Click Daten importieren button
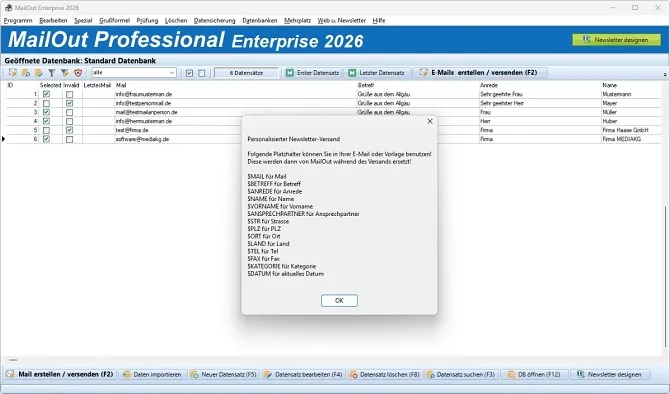 click(152, 375)
